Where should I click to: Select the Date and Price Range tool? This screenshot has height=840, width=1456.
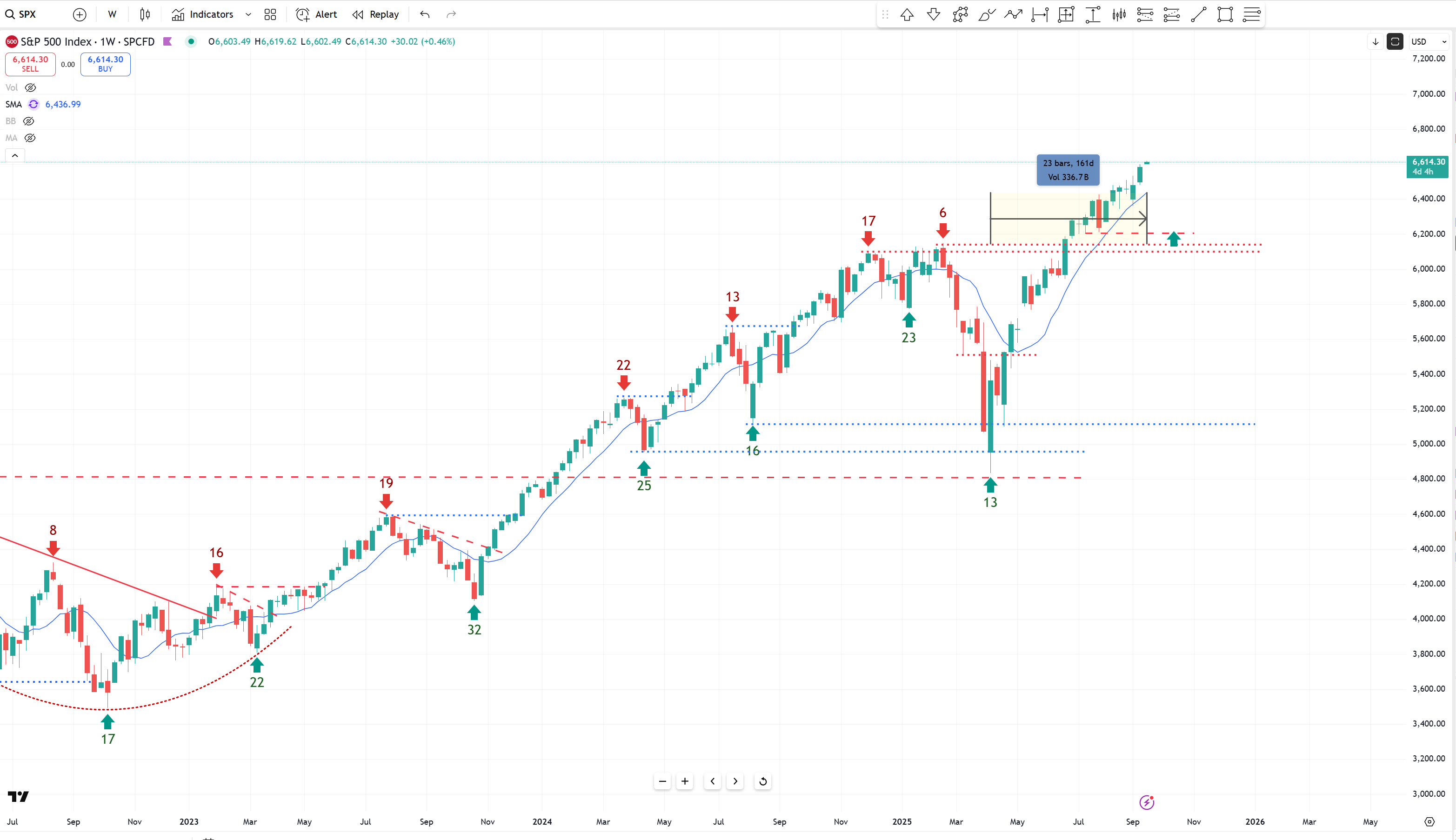[x=1066, y=14]
